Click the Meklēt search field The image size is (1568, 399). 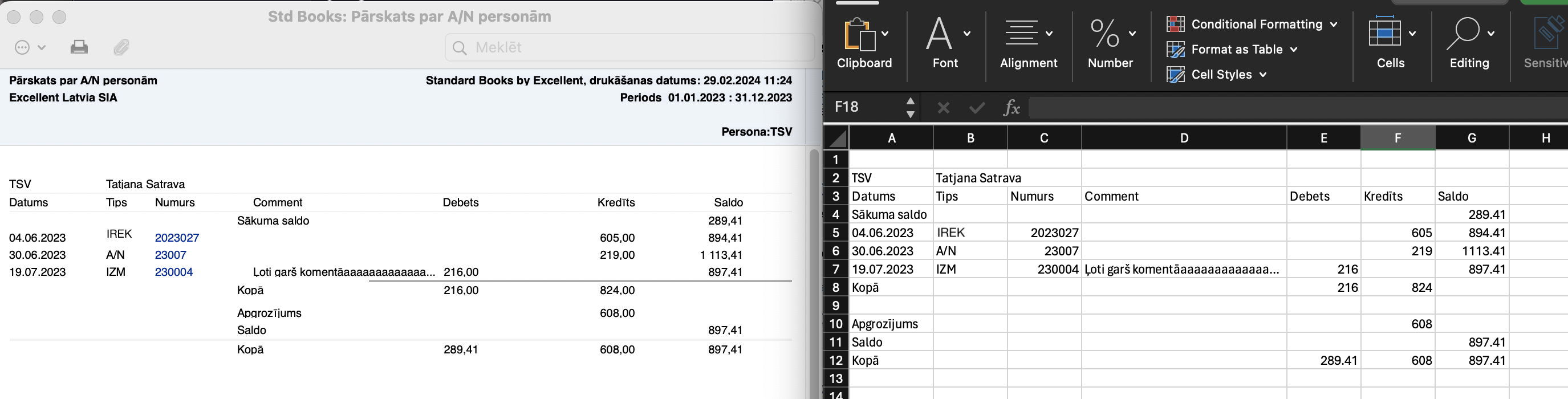coord(630,47)
